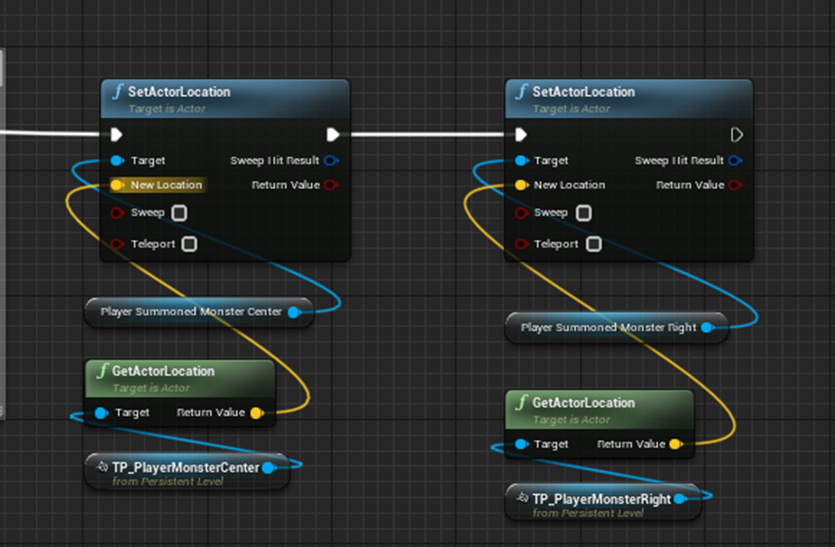Click the Return Value pin on the right GetActorLocation node
Viewport: 835px width, 547px height.
(676, 444)
